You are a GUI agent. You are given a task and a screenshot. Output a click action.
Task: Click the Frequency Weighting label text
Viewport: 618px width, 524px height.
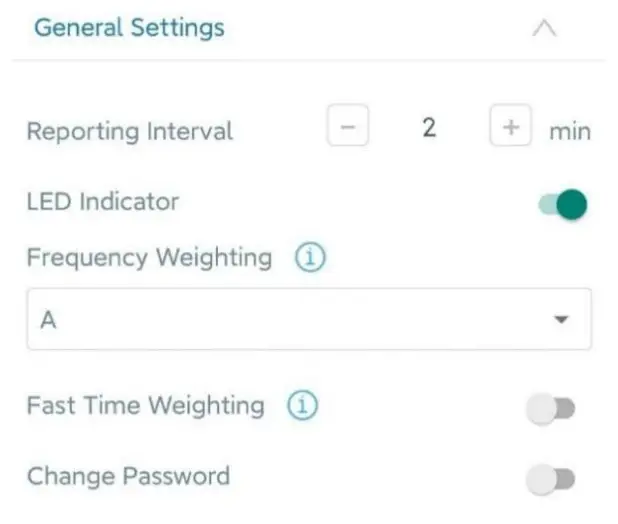tap(149, 258)
